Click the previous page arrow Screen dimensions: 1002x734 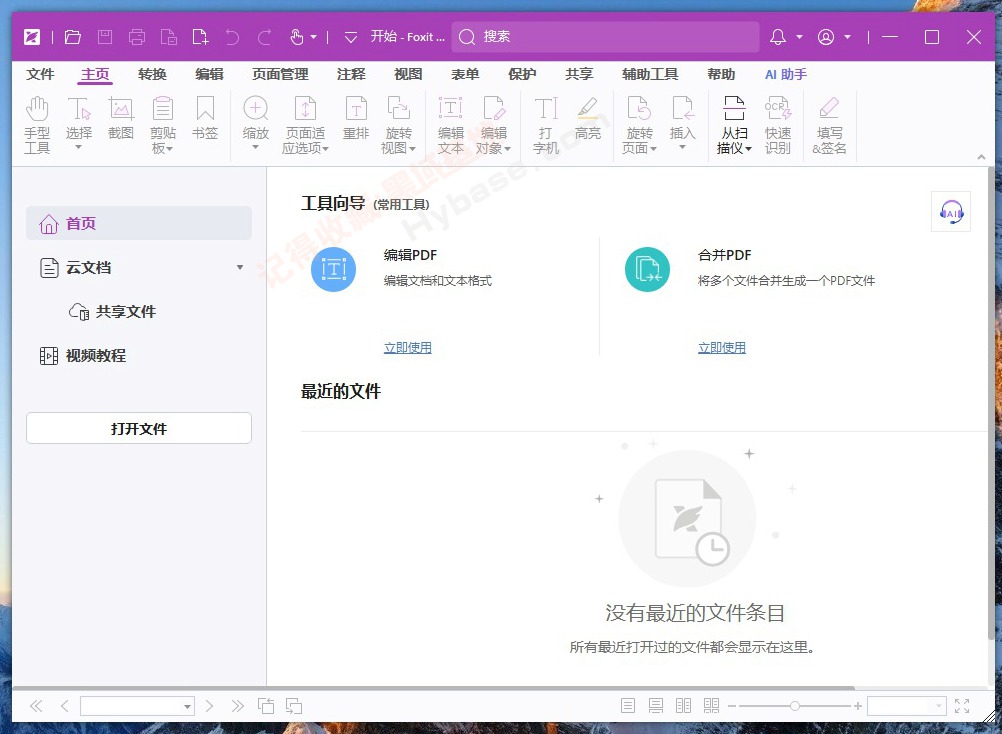[x=65, y=706]
